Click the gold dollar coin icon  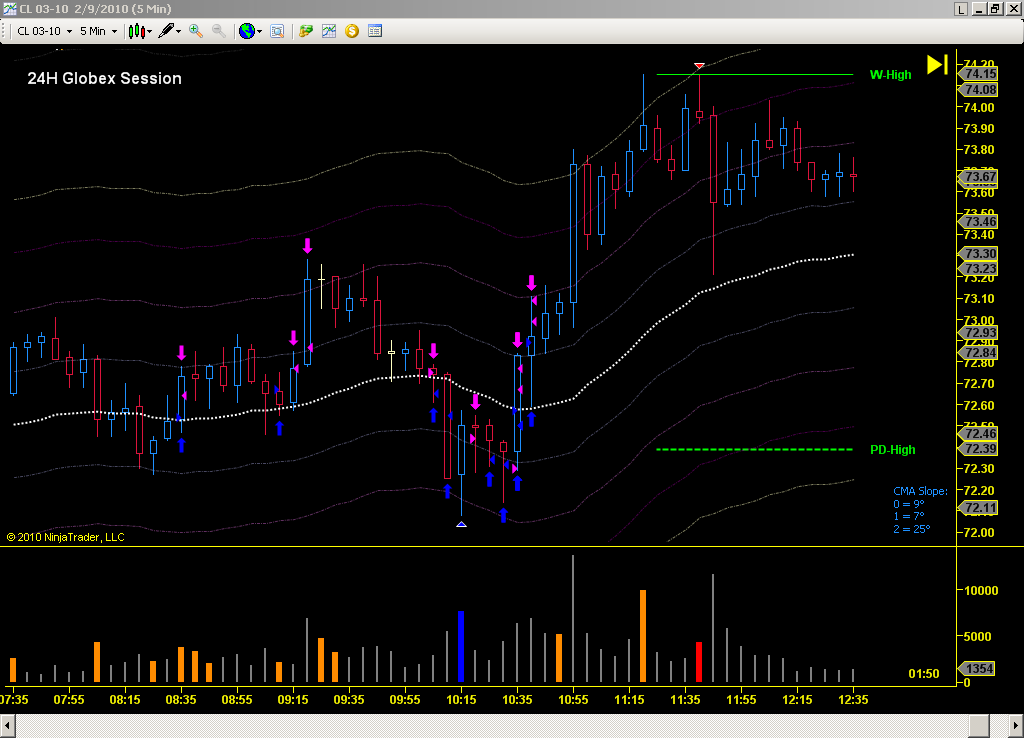click(x=352, y=31)
